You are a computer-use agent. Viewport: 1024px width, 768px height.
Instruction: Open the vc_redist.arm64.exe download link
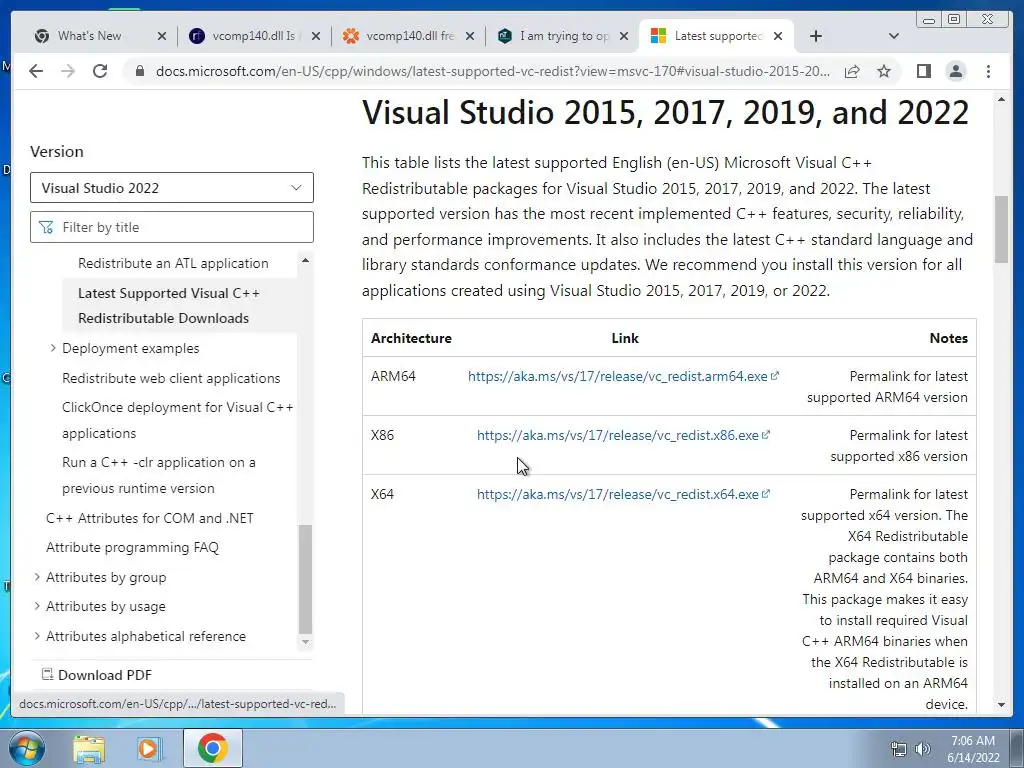pos(623,376)
